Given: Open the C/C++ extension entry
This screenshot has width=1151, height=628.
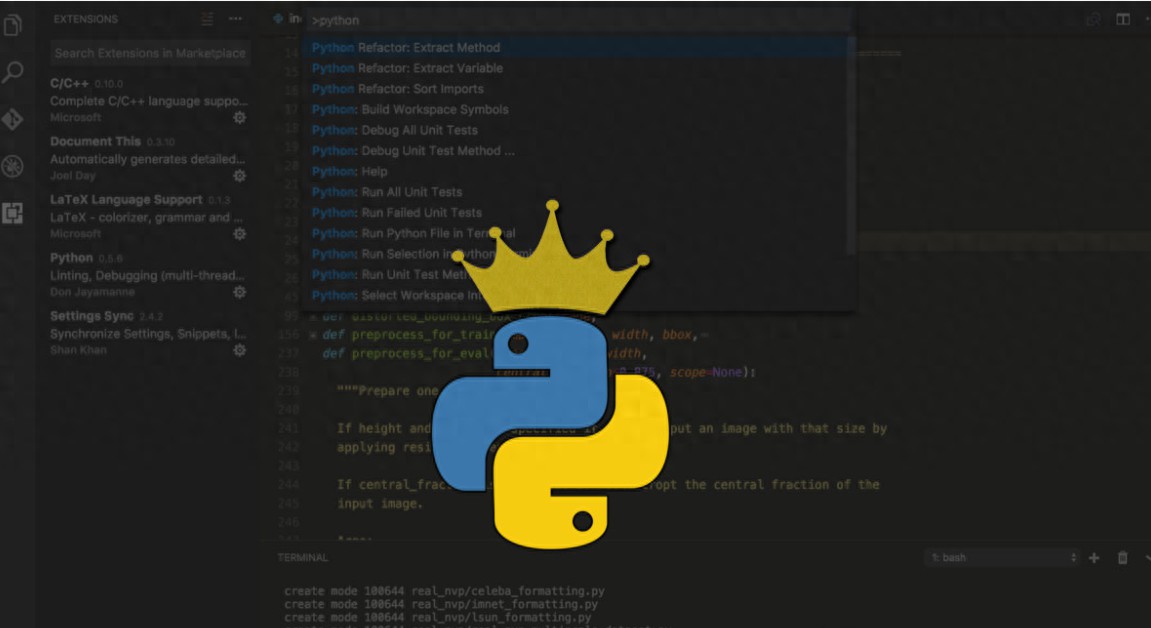Looking at the screenshot, I should (148, 100).
